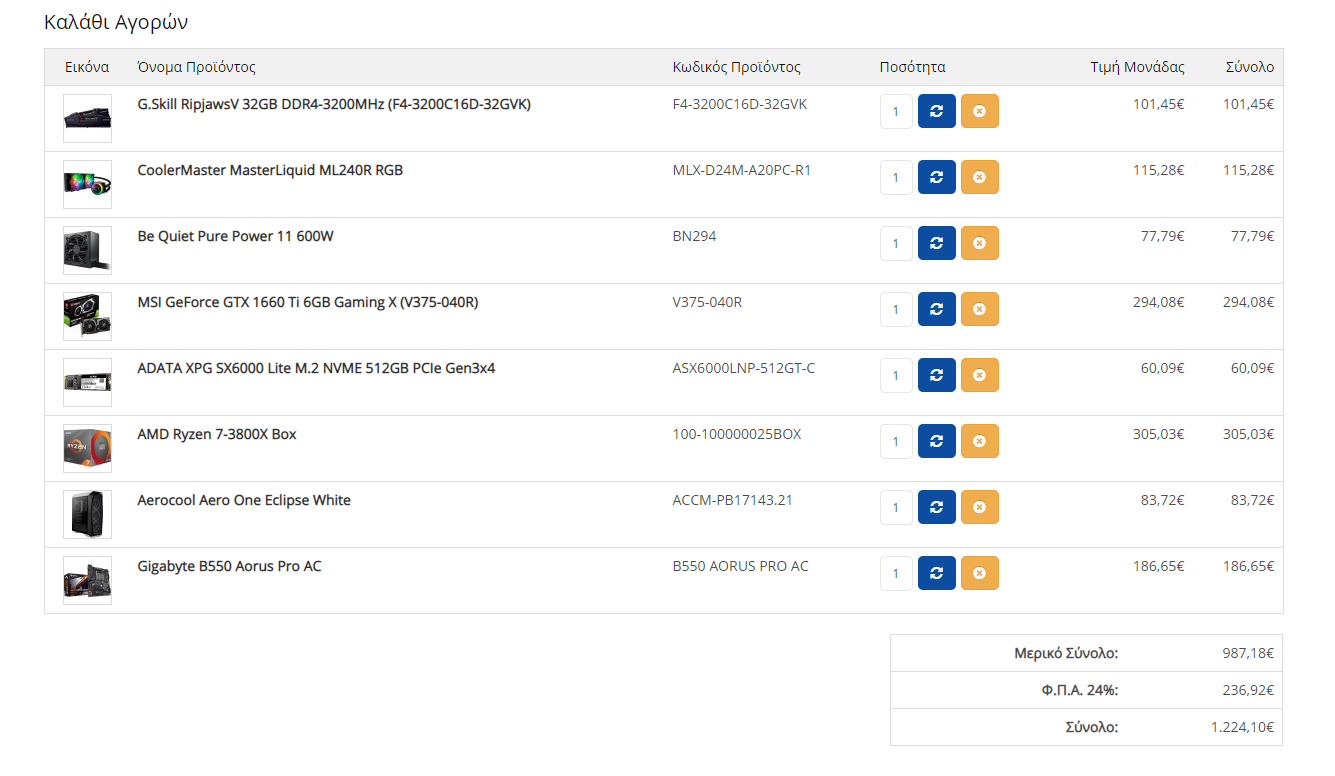Select product code 100-100000025BOX

click(737, 434)
